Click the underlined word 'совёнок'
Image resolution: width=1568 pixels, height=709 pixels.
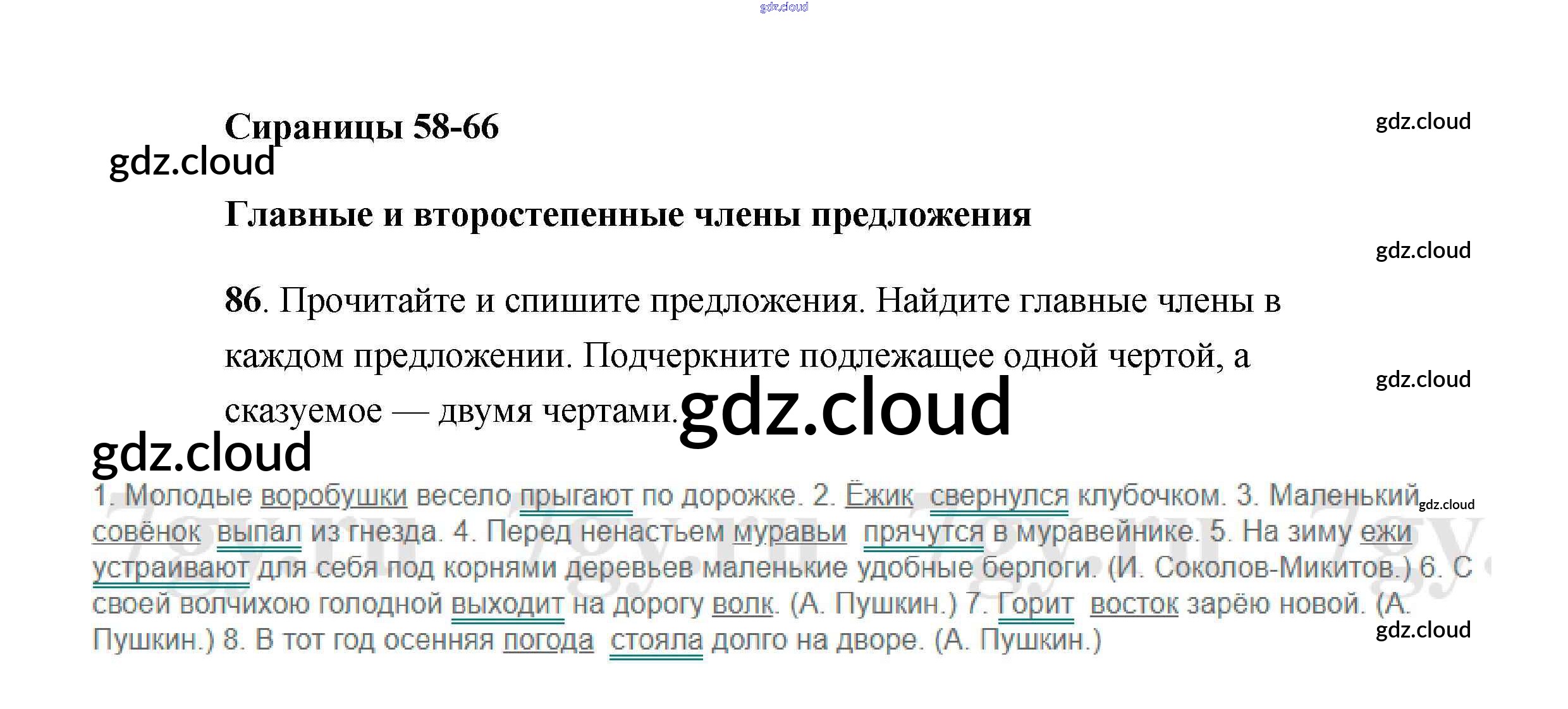[146, 532]
